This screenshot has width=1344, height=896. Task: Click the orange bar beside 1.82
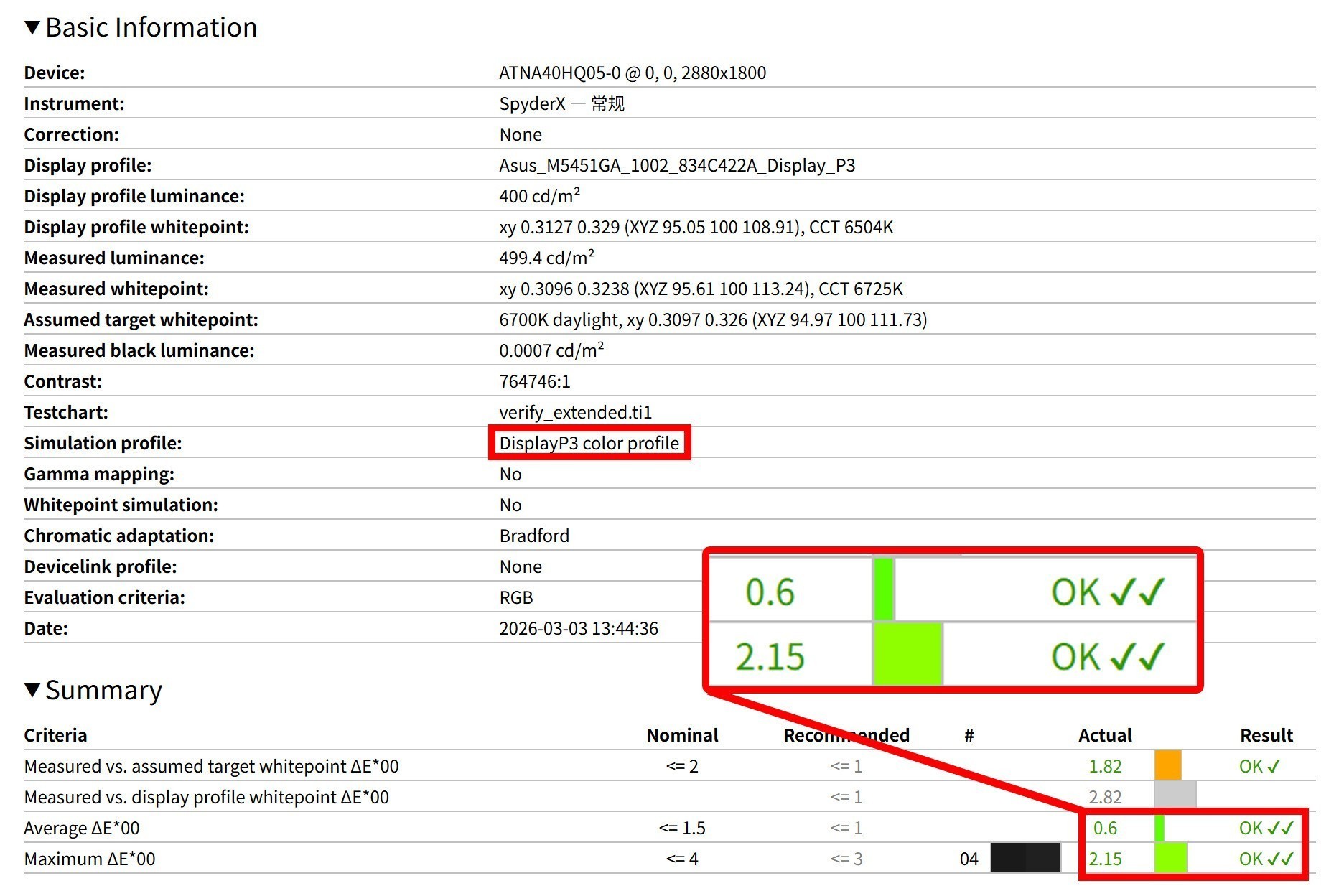(x=1167, y=766)
